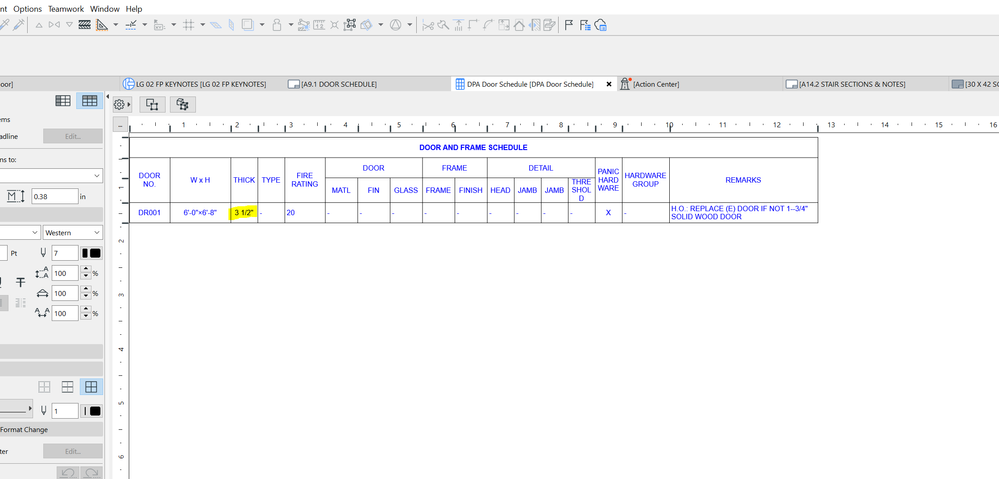The image size is (999, 479).
Task: Toggle the first schedule layout style button
Action: (x=63, y=101)
